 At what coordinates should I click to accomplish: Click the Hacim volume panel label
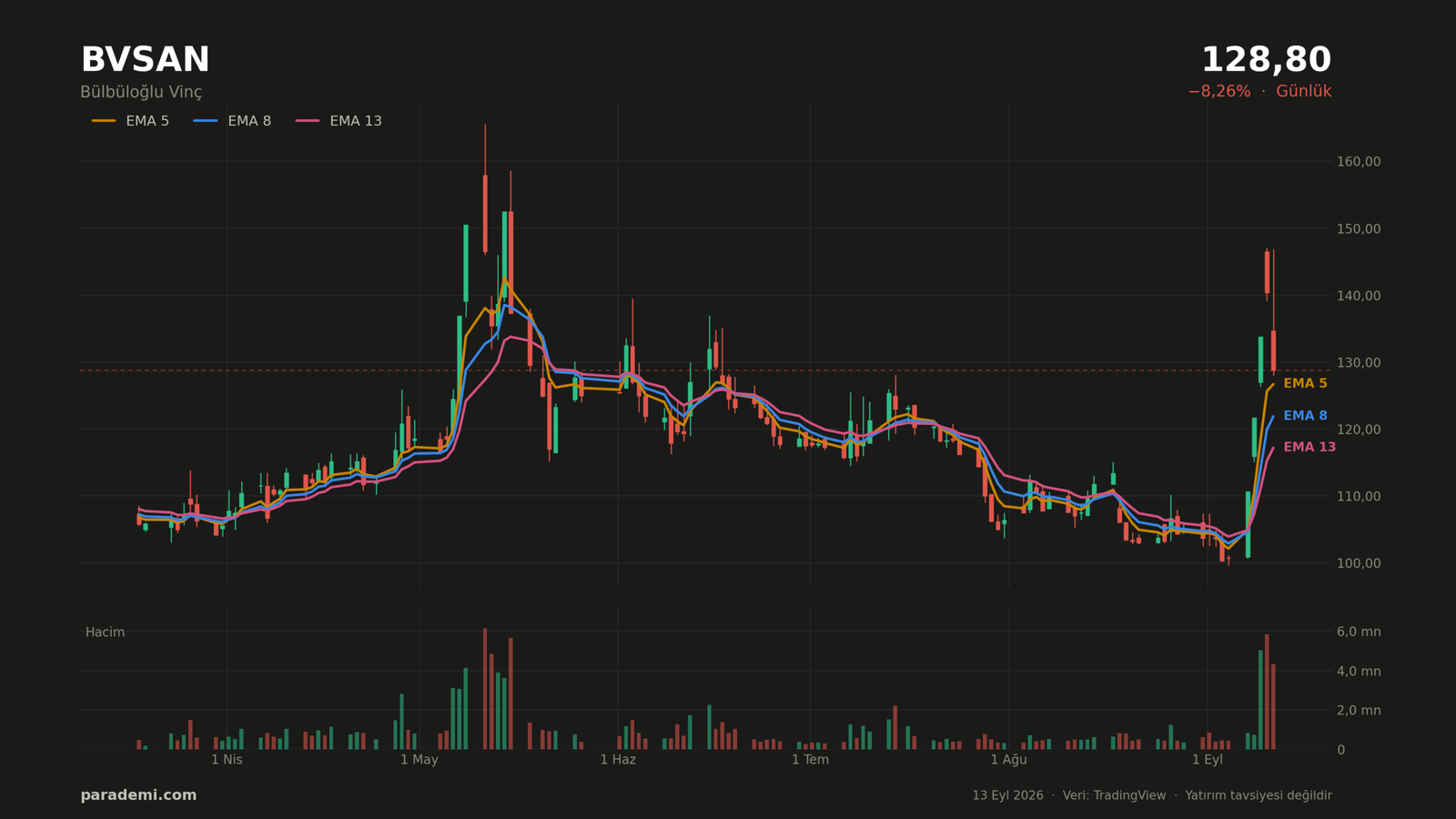click(x=105, y=632)
